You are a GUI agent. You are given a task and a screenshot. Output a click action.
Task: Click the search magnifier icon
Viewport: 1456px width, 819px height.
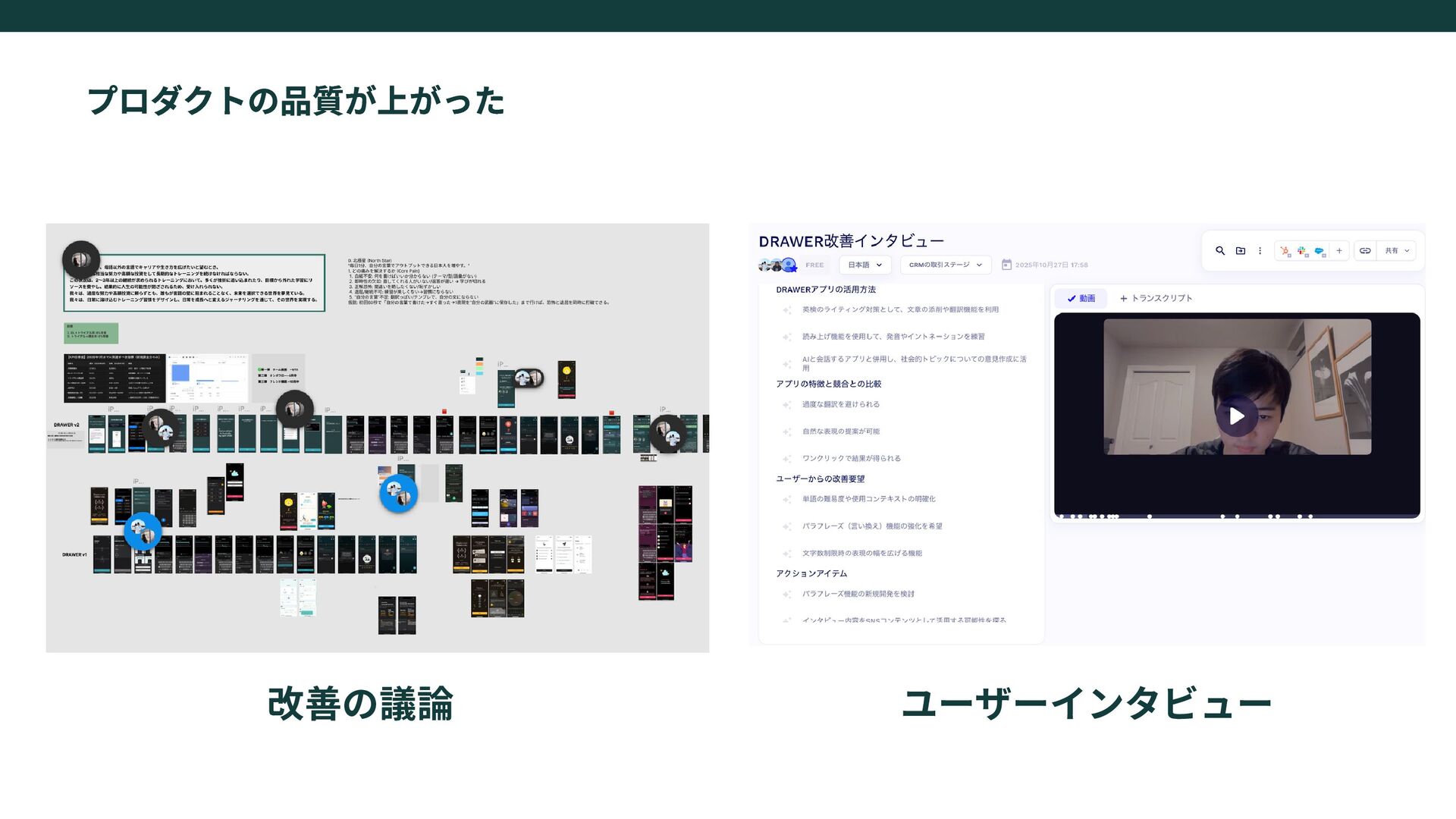click(1220, 251)
